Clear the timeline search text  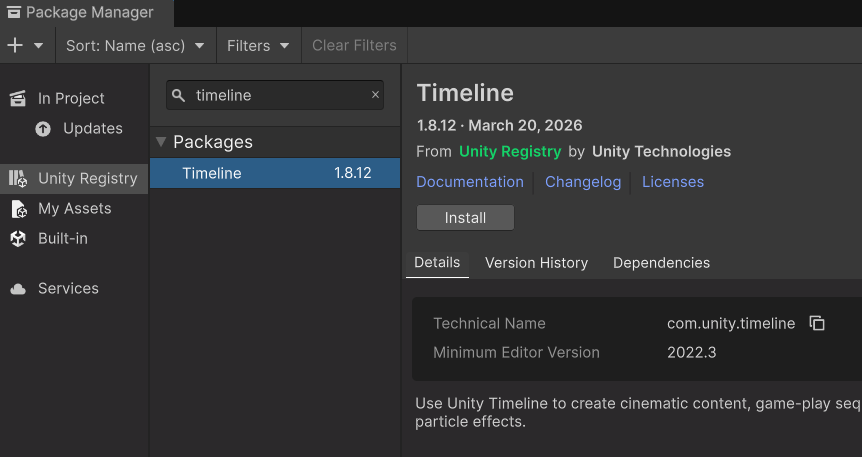376,96
